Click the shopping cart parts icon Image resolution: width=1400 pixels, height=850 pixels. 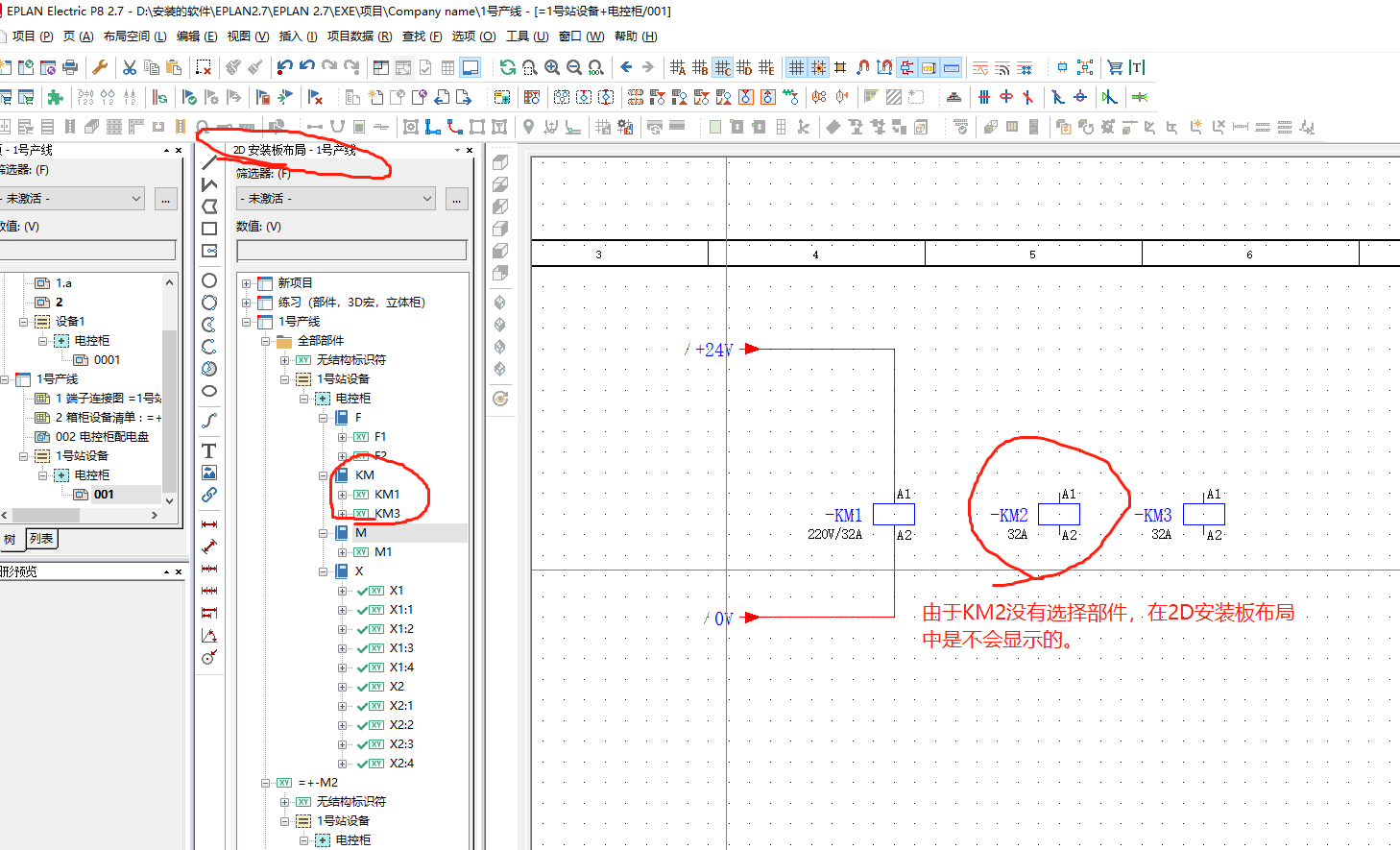tap(1114, 67)
